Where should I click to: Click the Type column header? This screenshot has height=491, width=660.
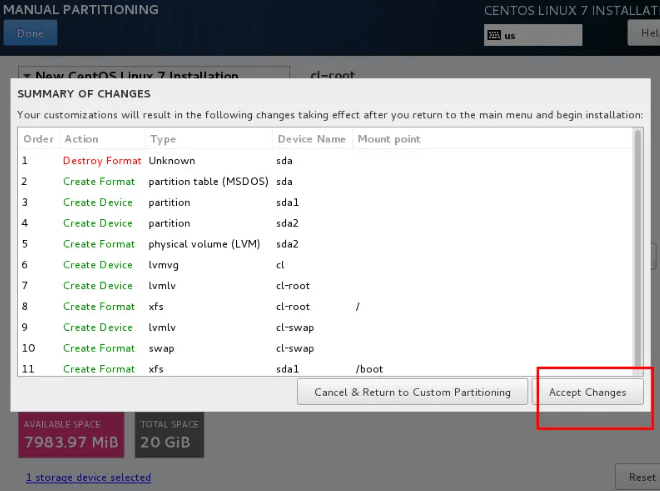(209, 139)
